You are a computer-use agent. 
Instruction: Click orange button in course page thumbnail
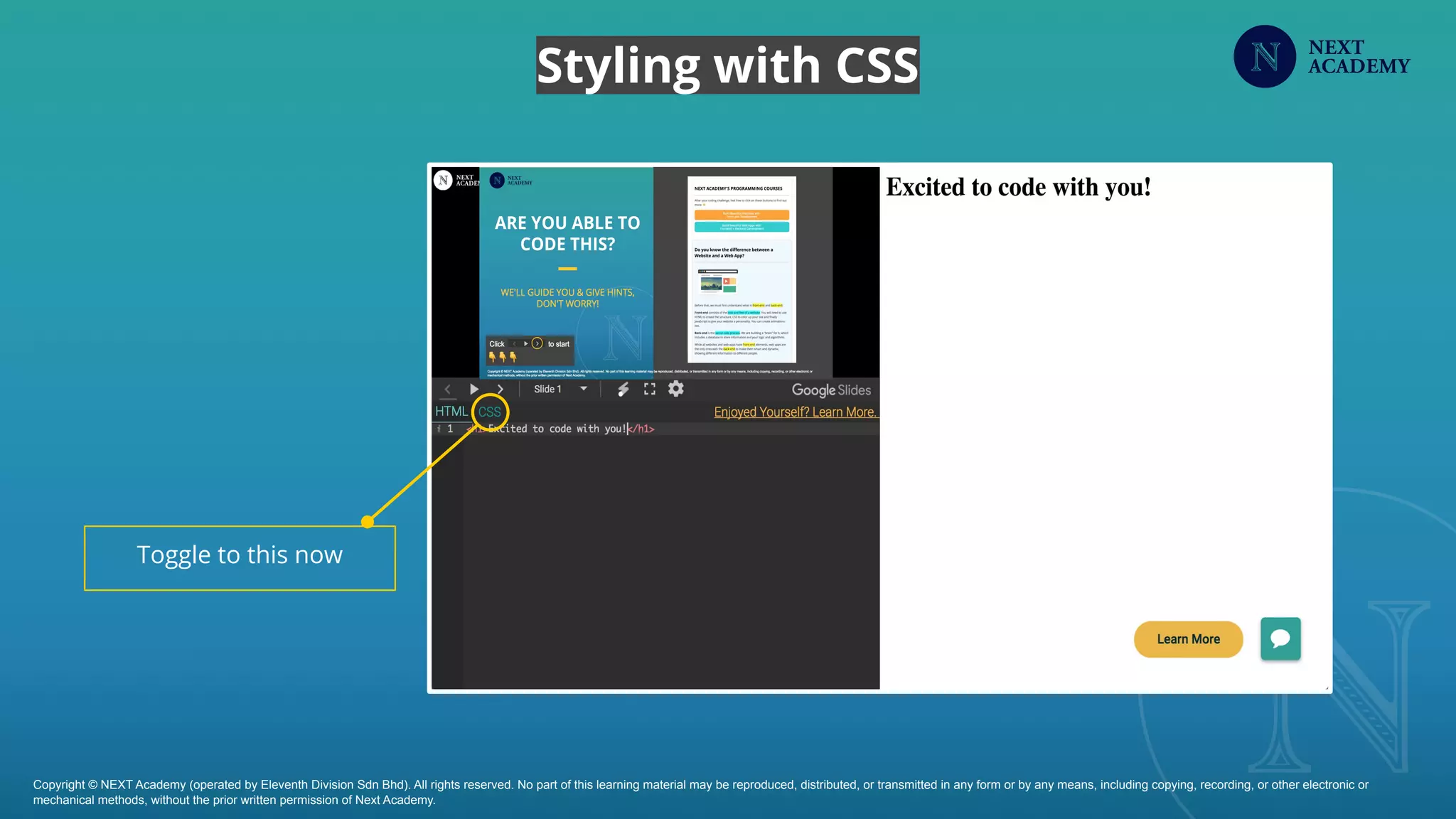742,215
